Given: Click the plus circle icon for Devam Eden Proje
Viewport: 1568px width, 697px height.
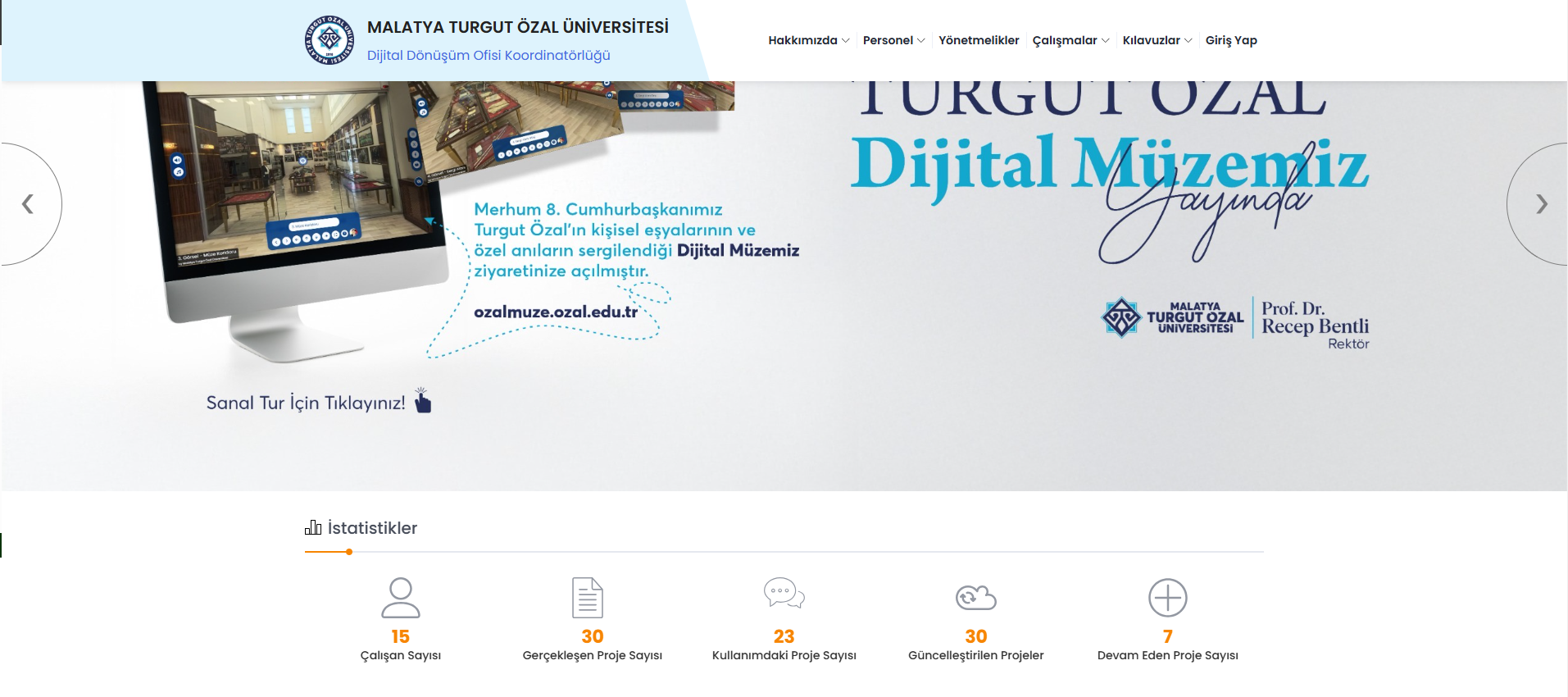Looking at the screenshot, I should click(1168, 598).
